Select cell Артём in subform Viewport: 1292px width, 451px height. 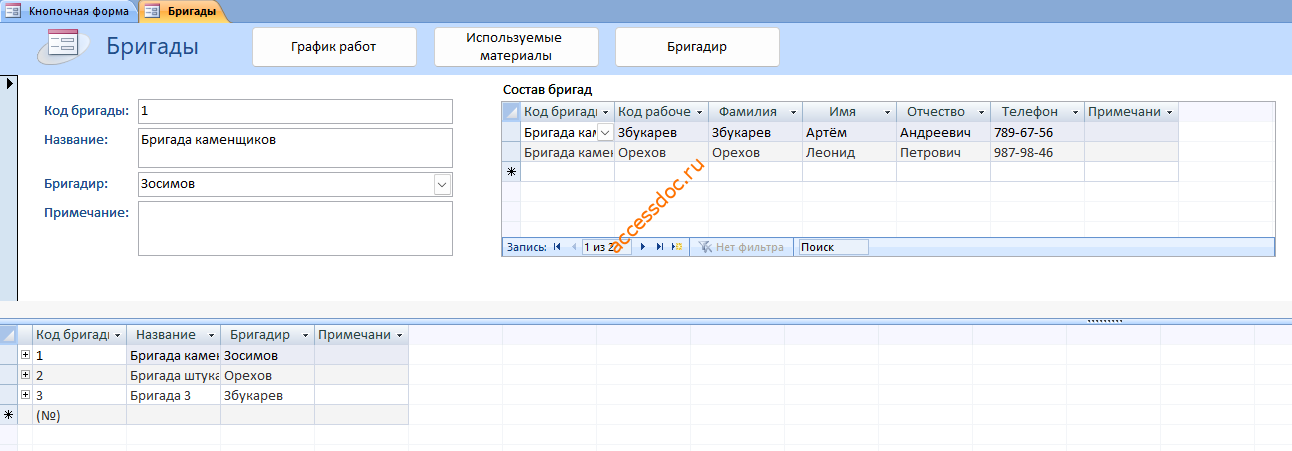[849, 132]
